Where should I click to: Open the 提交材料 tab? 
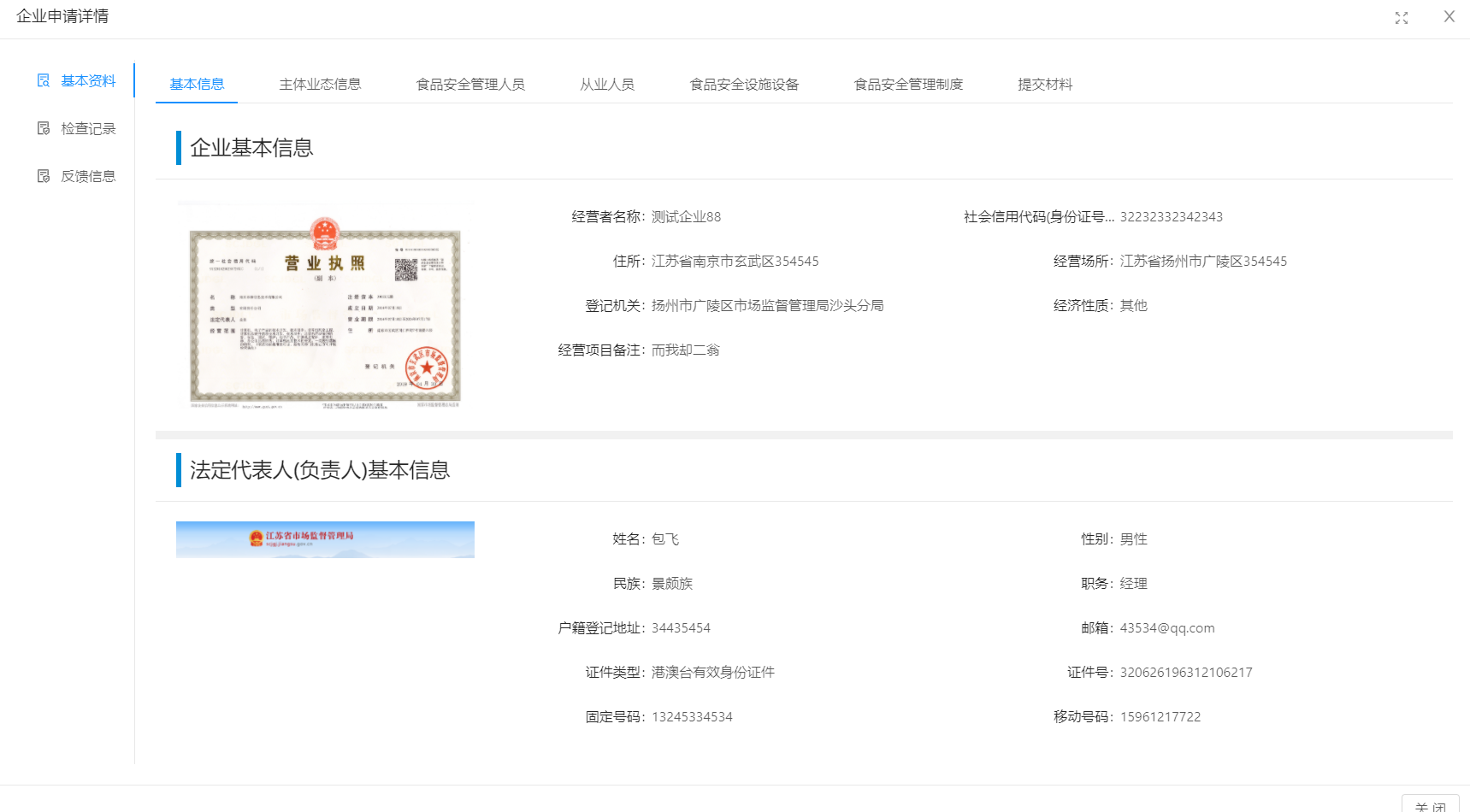pos(1045,84)
